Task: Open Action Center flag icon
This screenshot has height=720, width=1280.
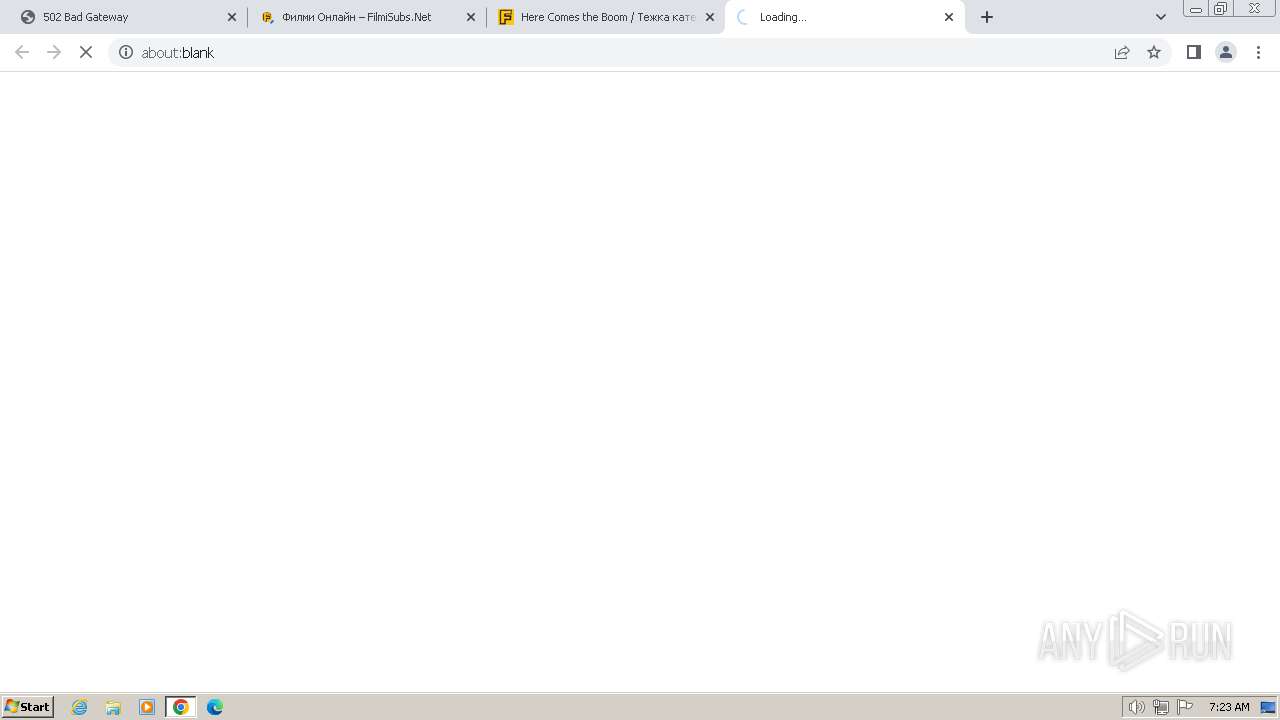Action: [1185, 707]
